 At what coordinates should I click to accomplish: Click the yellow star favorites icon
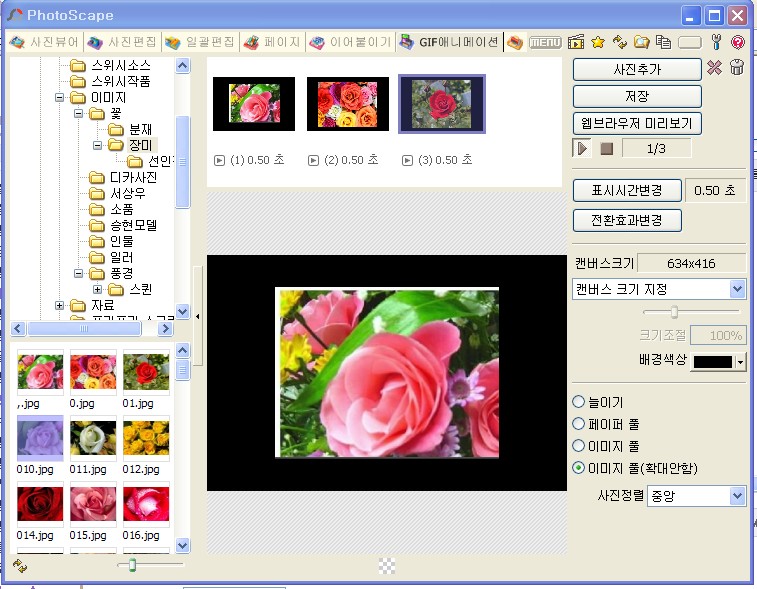[x=598, y=42]
